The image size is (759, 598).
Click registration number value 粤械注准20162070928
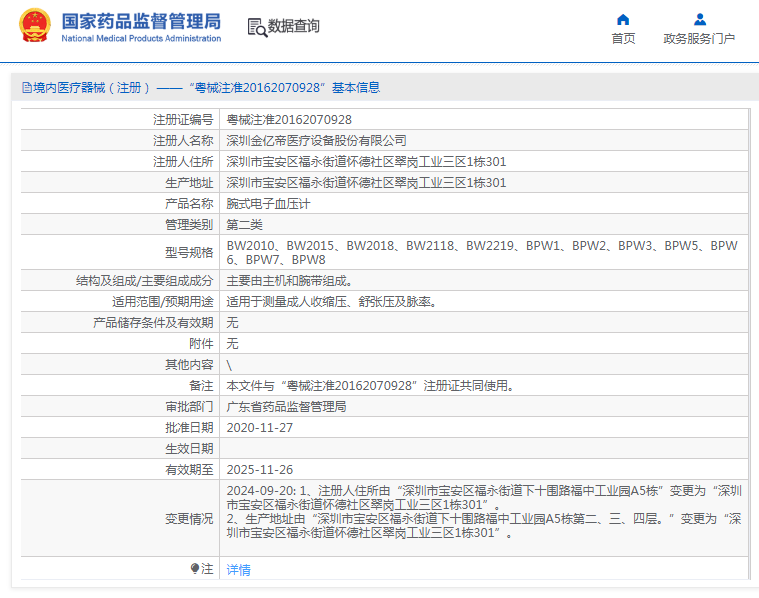tap(289, 120)
